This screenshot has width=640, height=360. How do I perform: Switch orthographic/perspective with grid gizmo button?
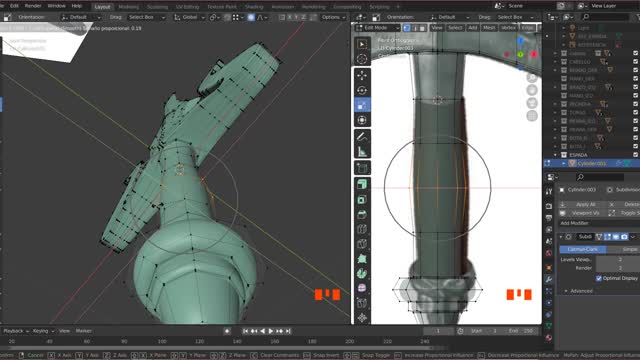pyautogui.click(x=532, y=116)
